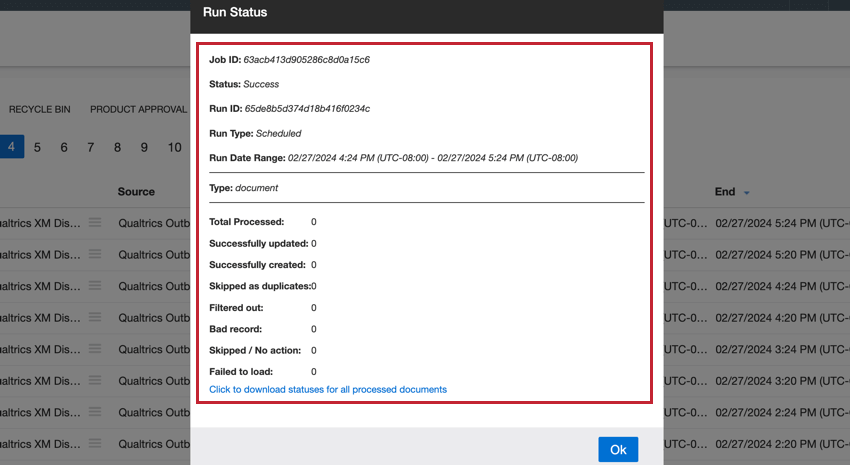Click download statuses for all processed documents link
850x465 pixels.
[327, 389]
